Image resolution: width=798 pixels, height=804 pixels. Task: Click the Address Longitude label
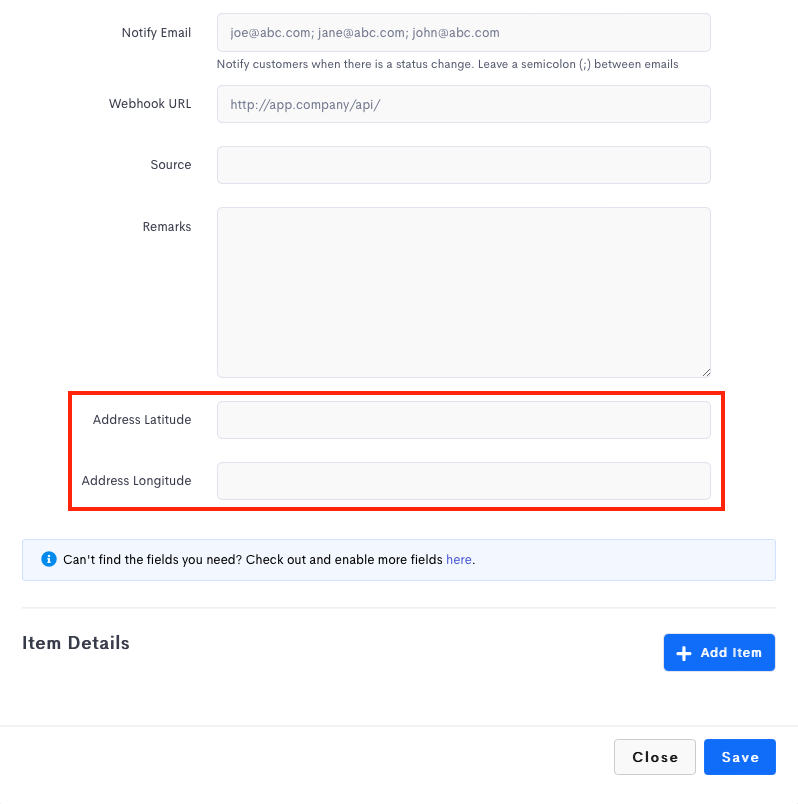click(136, 481)
